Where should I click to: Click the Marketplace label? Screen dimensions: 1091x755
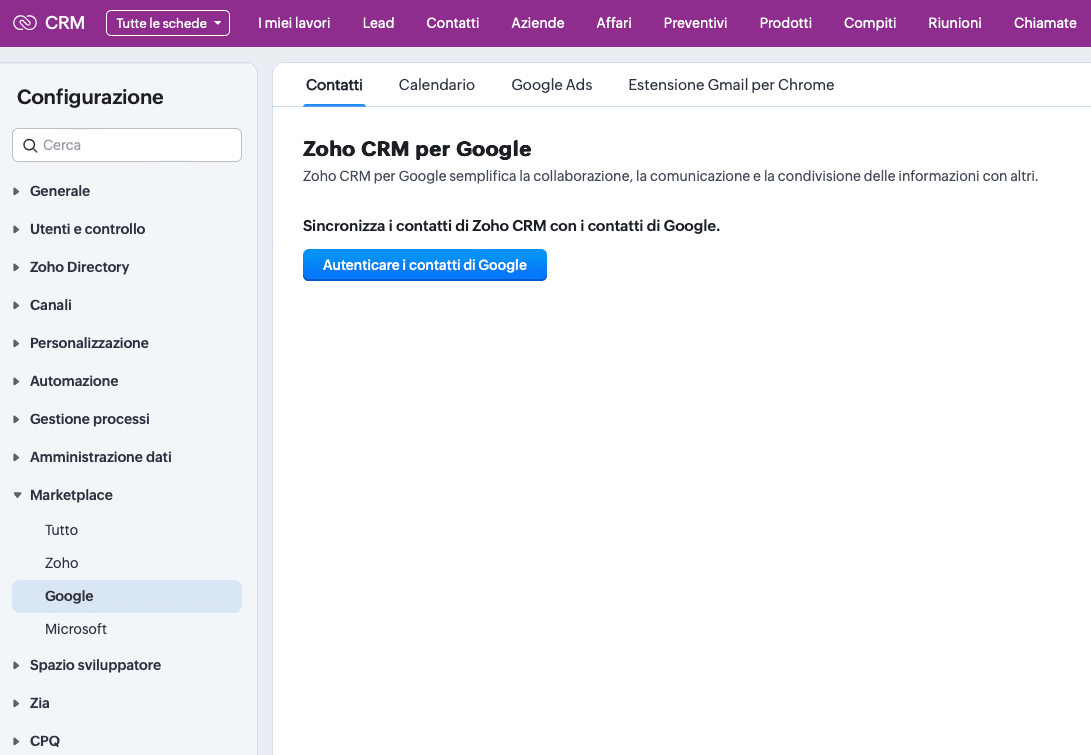click(71, 495)
